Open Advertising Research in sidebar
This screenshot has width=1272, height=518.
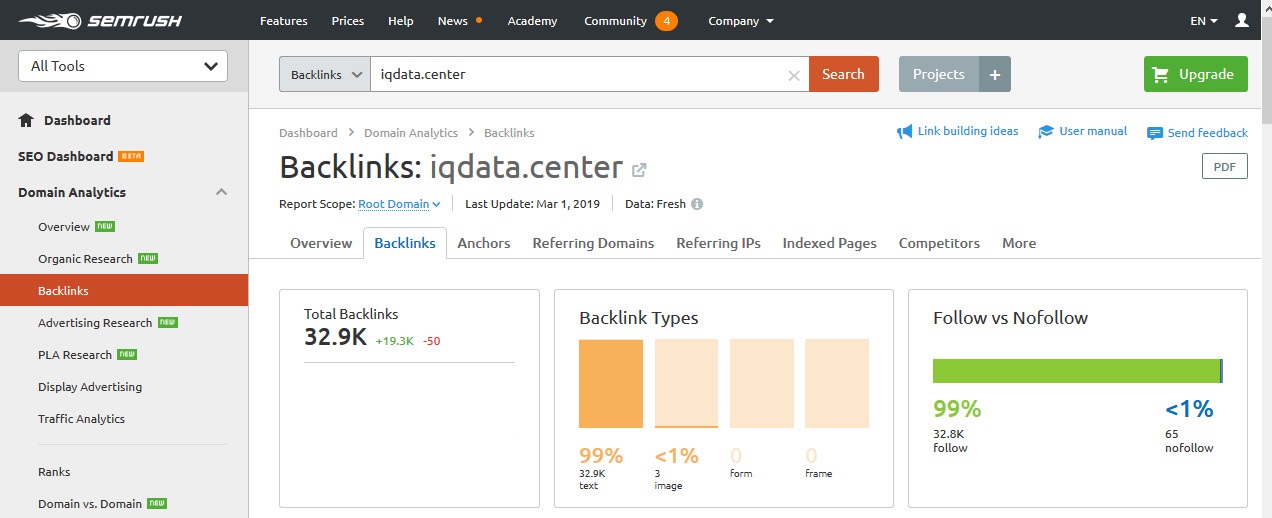pos(95,323)
